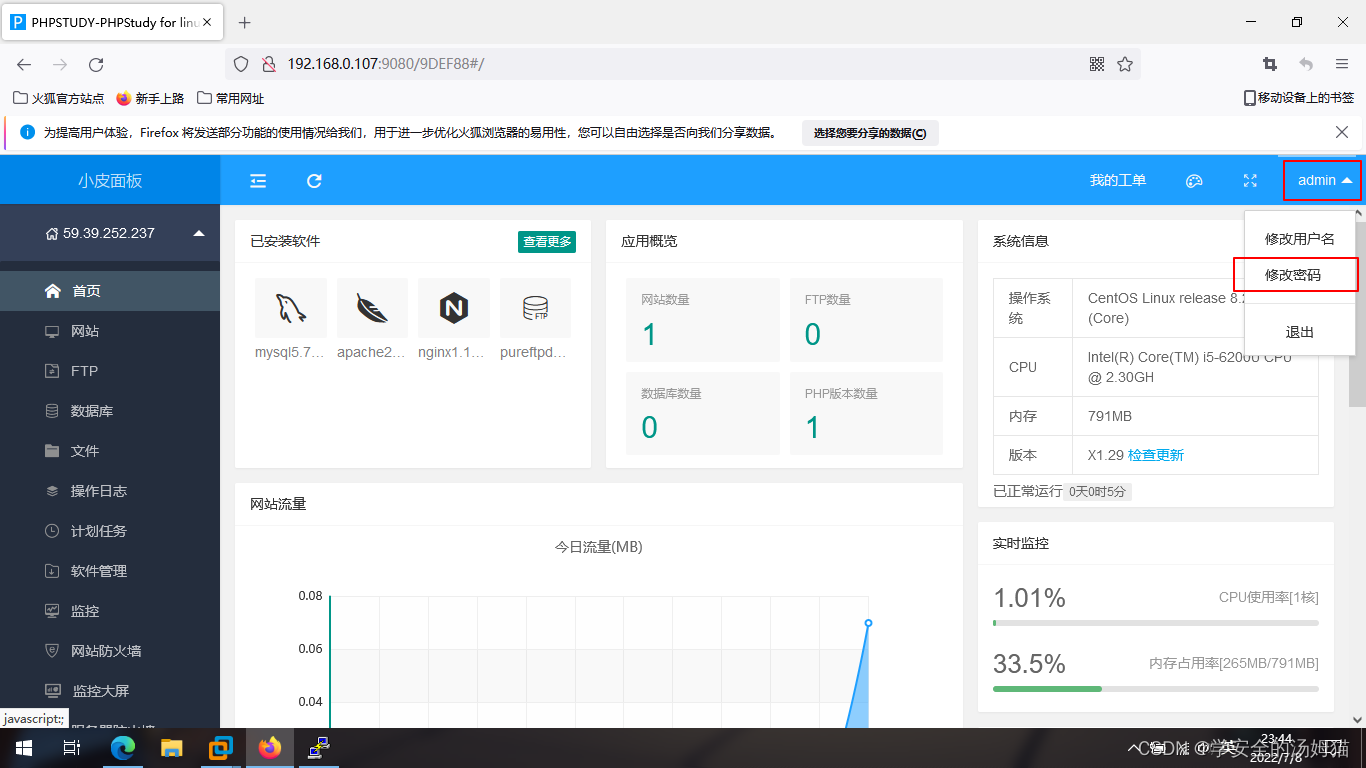Image resolution: width=1366 pixels, height=768 pixels.
Task: Open 我的工单 in the header
Action: [x=1118, y=181]
